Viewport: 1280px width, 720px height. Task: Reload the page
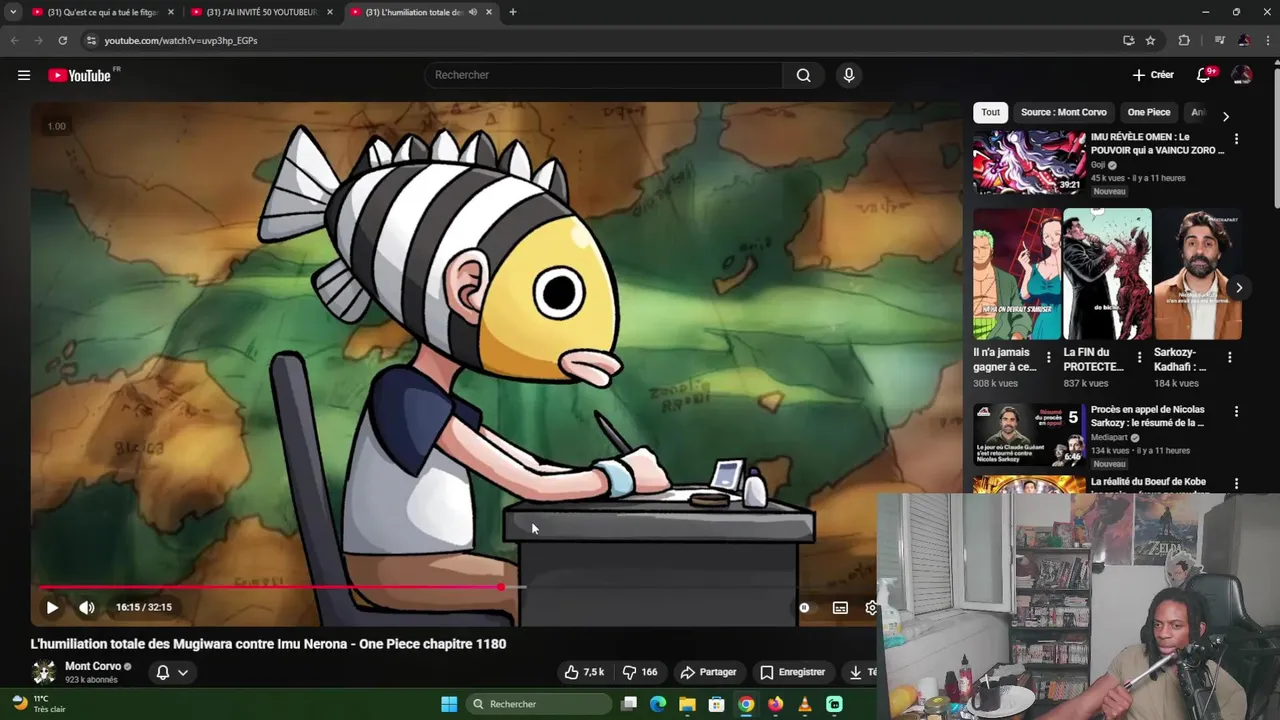click(x=62, y=40)
